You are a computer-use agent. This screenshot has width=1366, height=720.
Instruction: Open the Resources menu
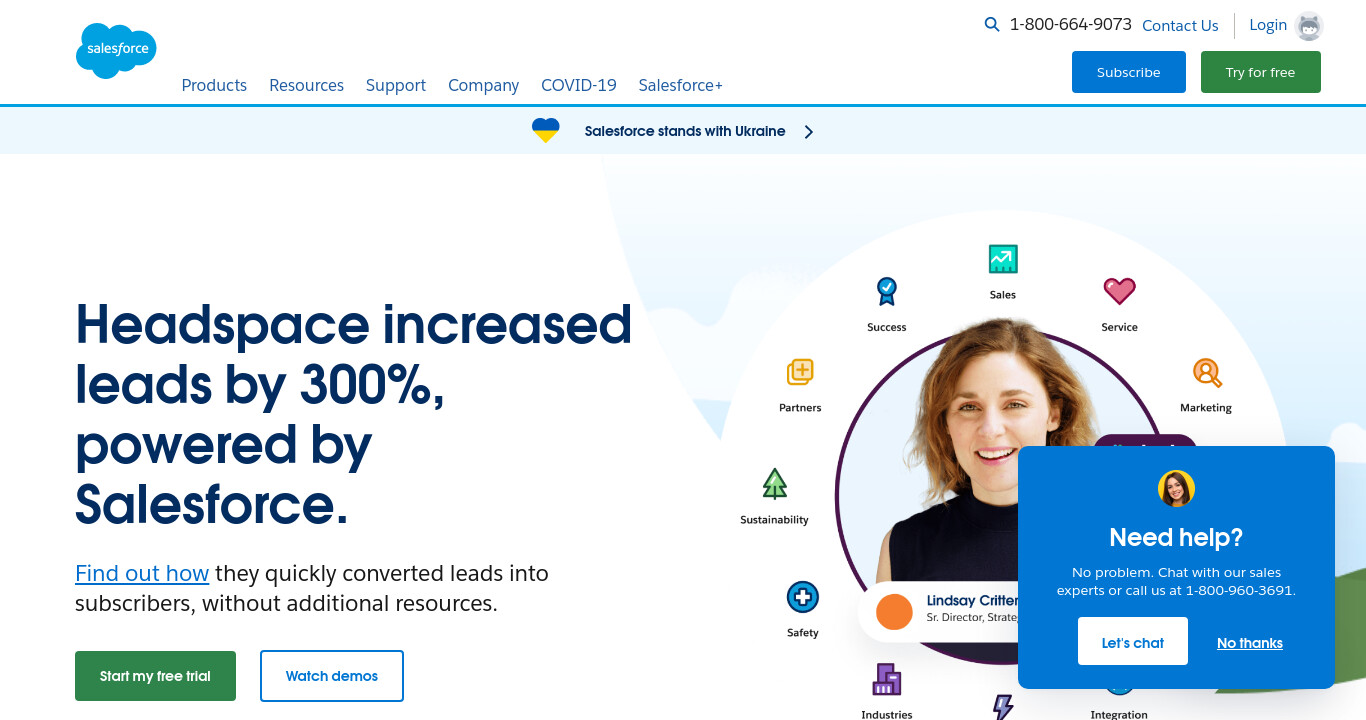tap(306, 85)
